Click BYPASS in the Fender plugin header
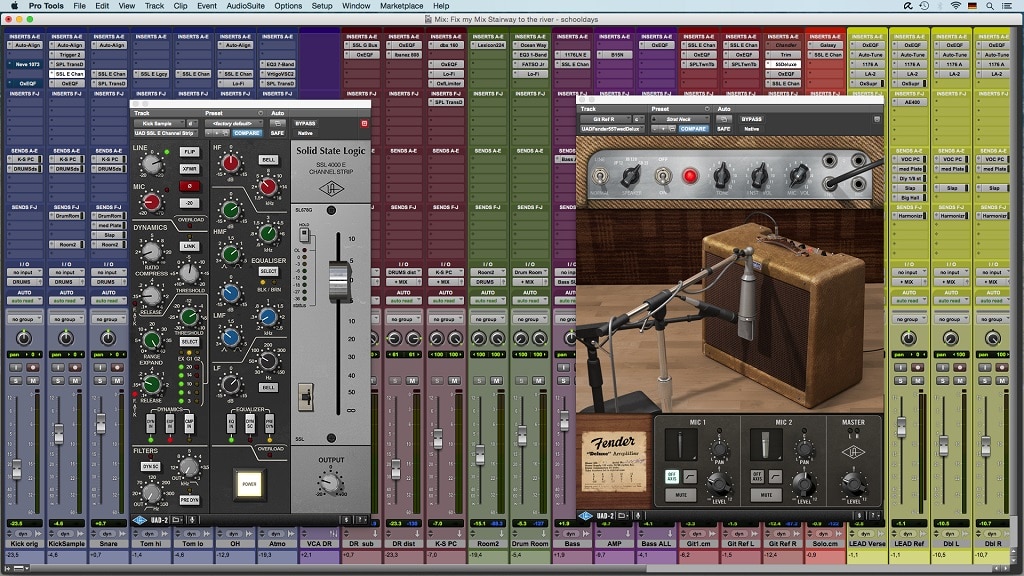1024x576 pixels. (752, 120)
